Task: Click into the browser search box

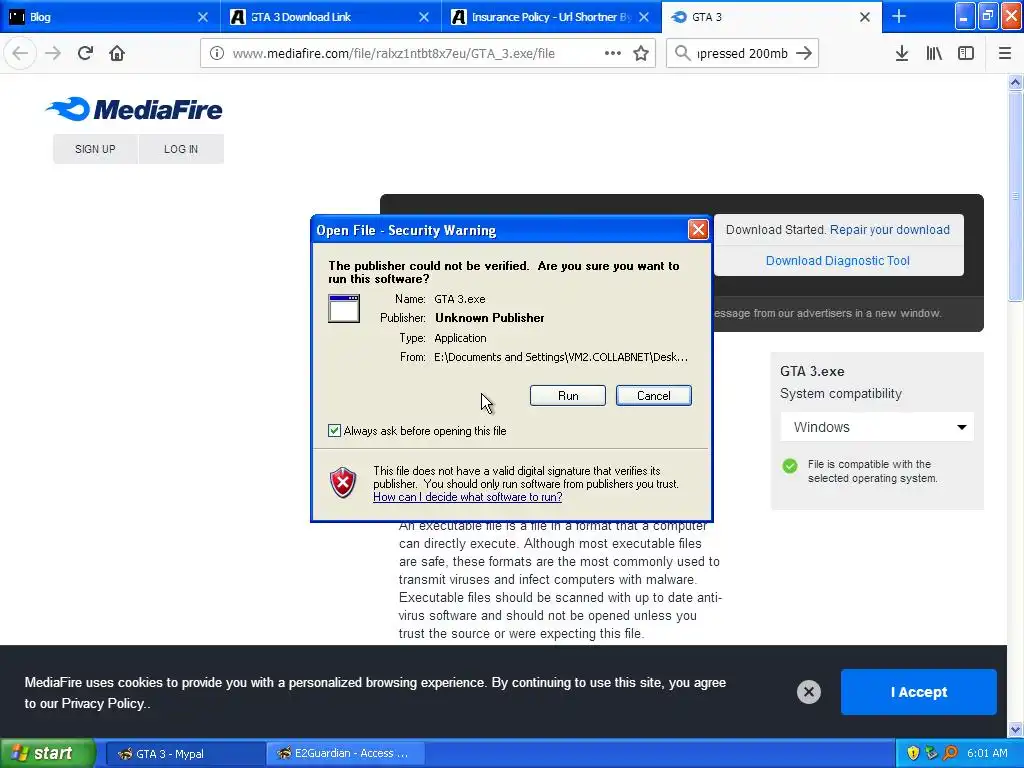Action: click(743, 54)
